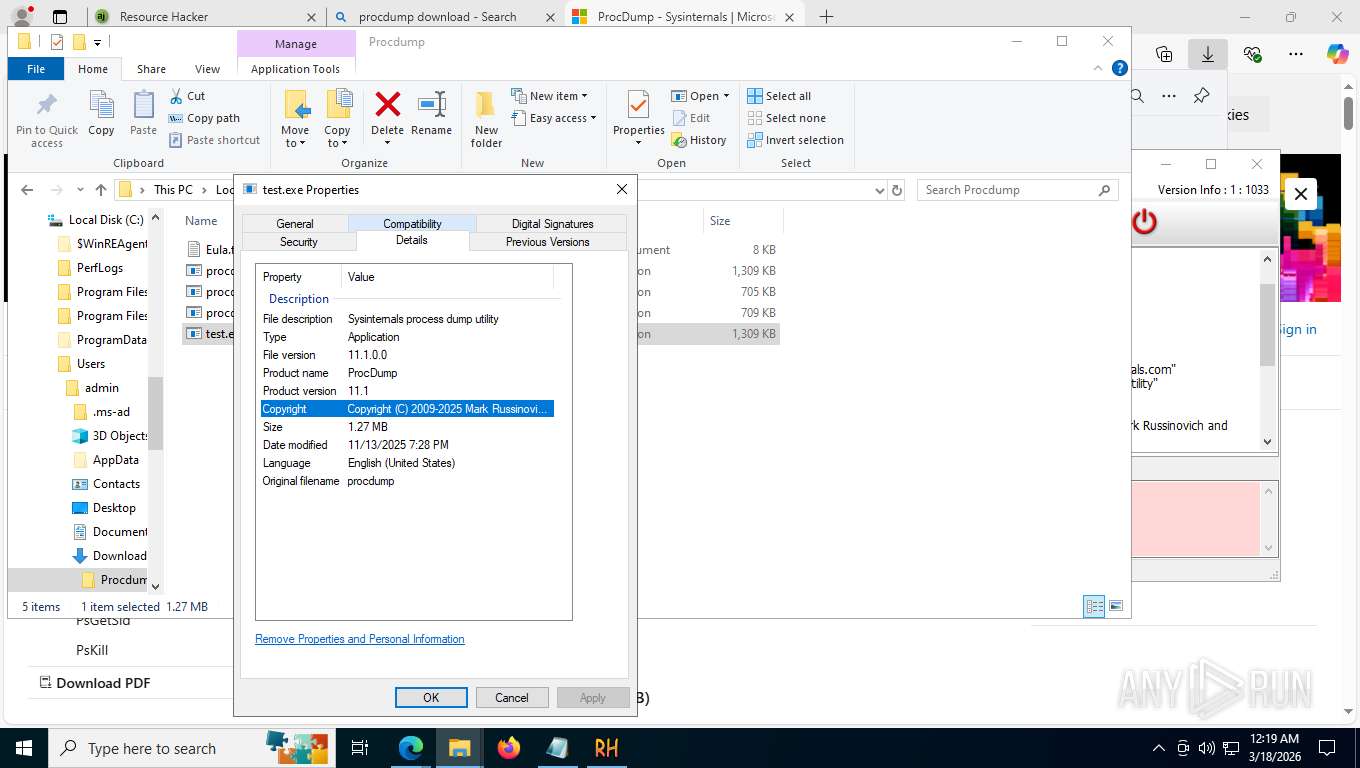Screen dimensions: 1360x768
Task: Click the Edge downloads icon
Action: coord(1207,54)
